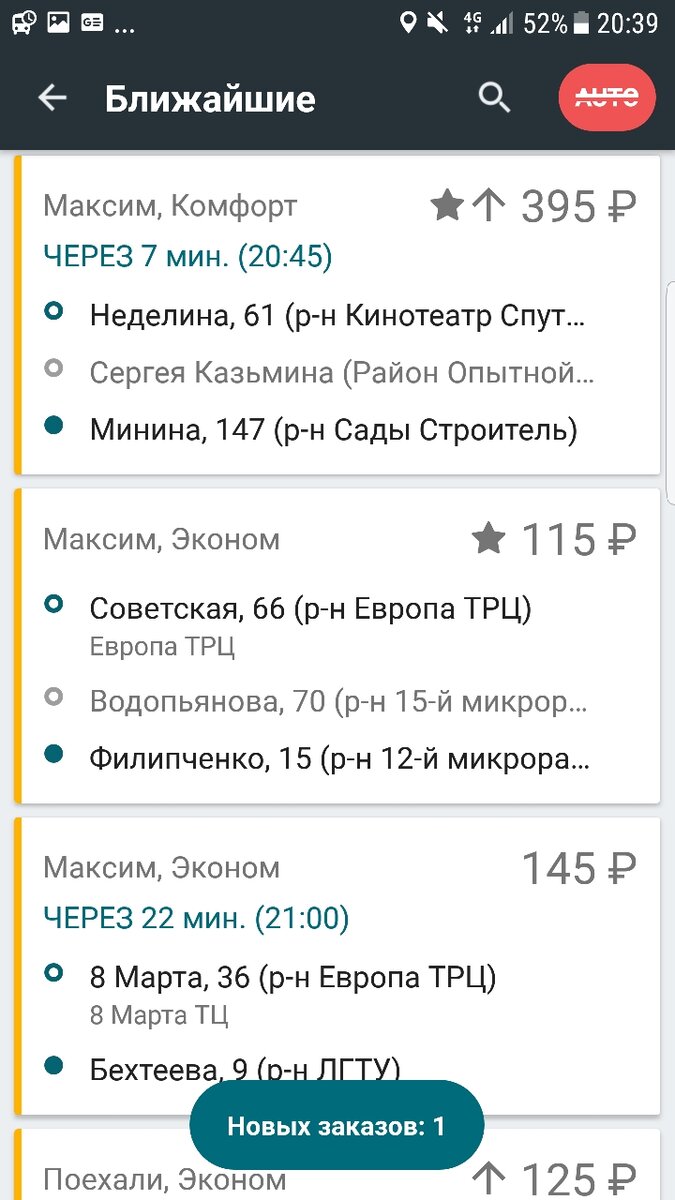Select the Советская, 66 Европа ТРЦ pickup address
This screenshot has width=675, height=1200.
click(310, 608)
